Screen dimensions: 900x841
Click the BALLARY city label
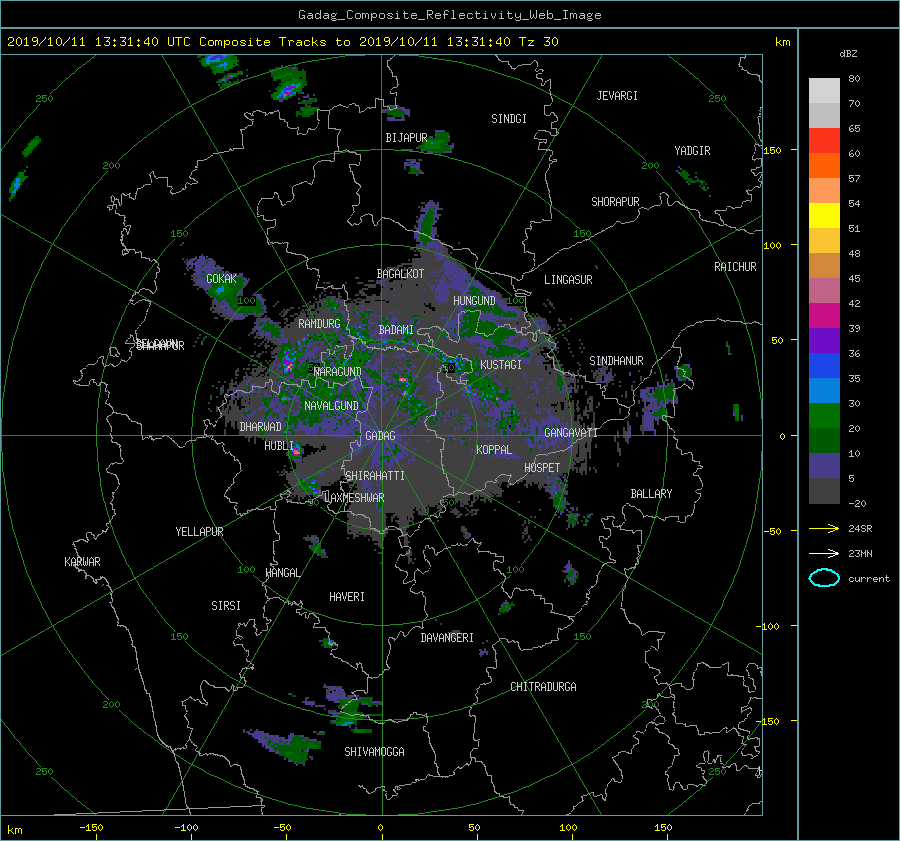point(651,494)
